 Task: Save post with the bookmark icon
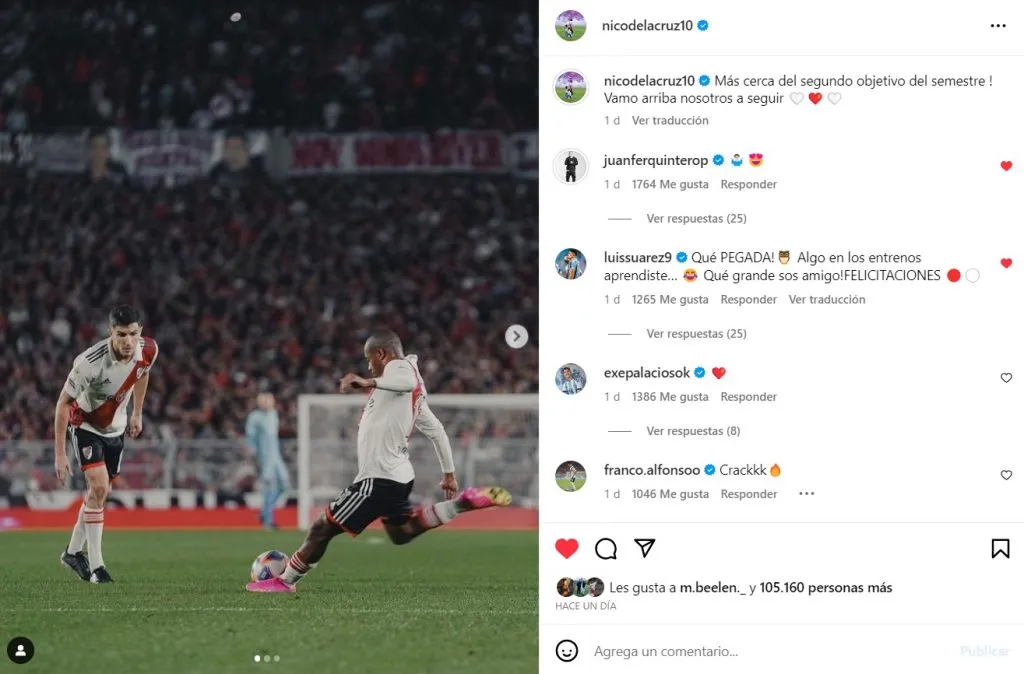point(1000,549)
